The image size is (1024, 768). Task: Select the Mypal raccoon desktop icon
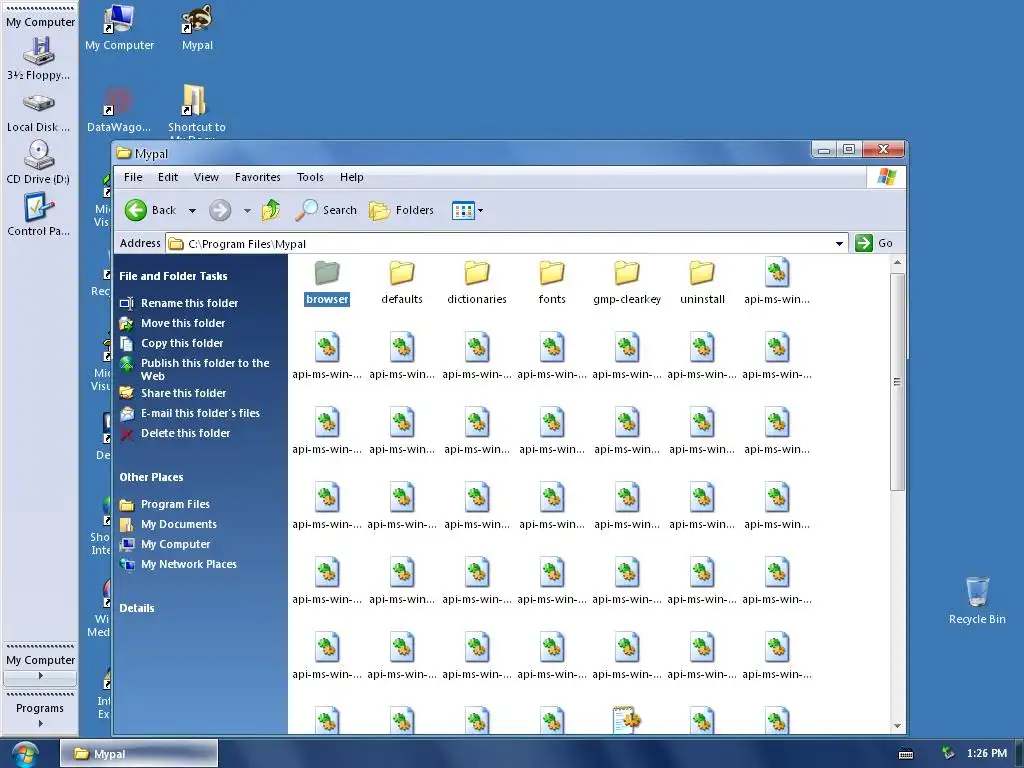197,27
